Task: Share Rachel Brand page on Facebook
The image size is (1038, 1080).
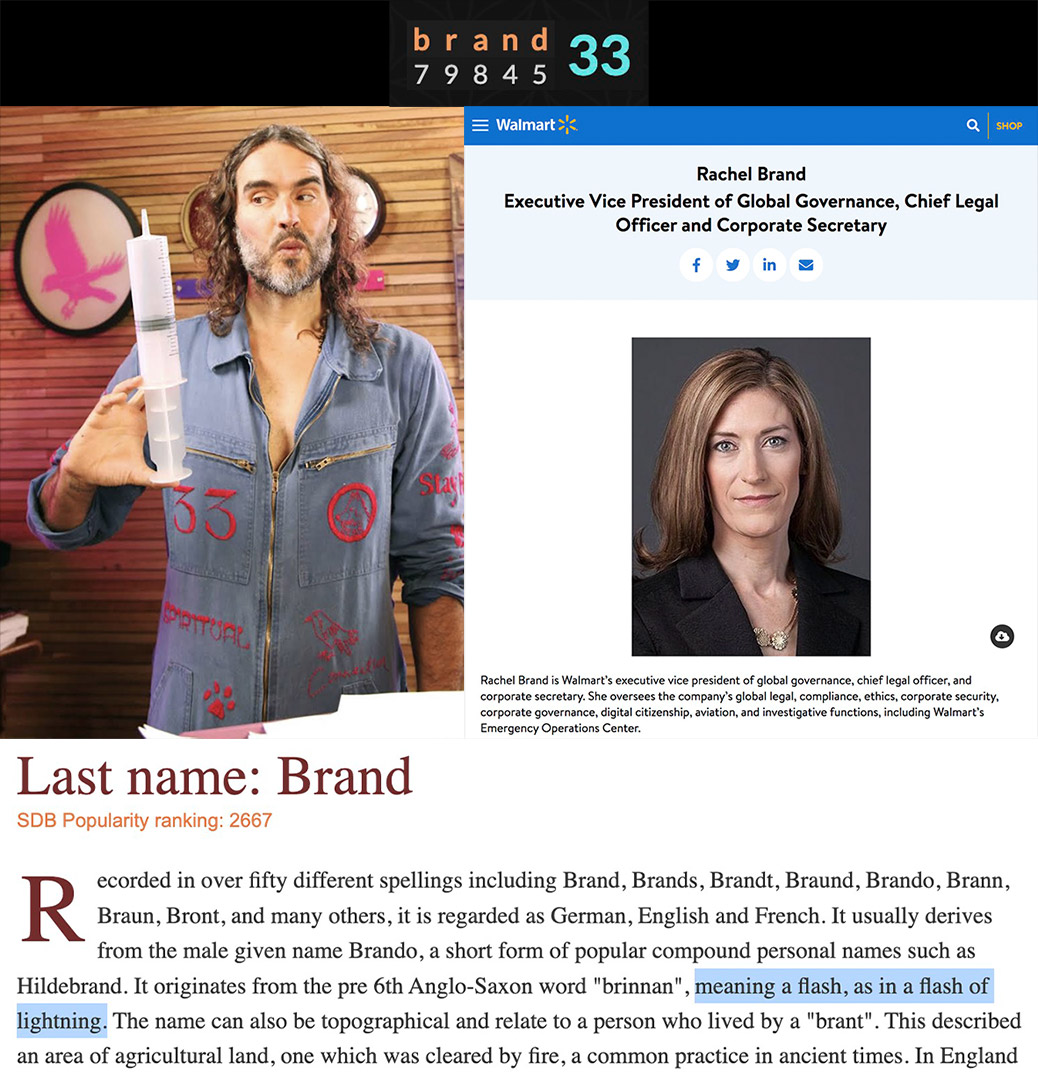Action: pos(696,265)
